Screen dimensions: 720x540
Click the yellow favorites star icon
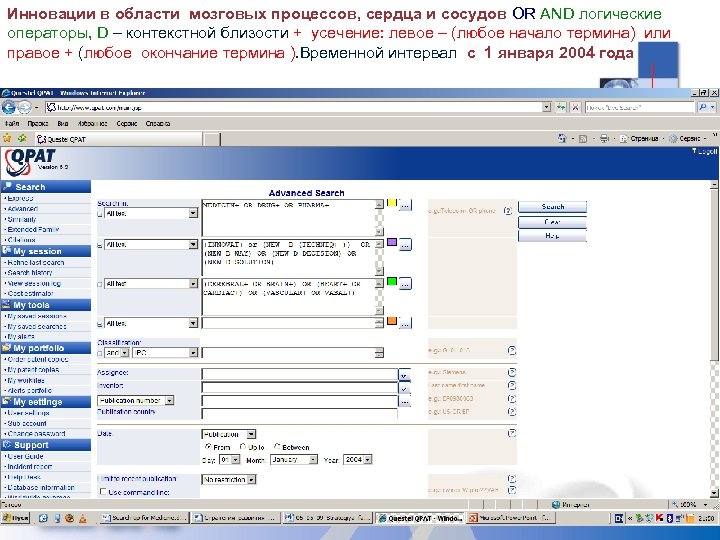click(7, 138)
